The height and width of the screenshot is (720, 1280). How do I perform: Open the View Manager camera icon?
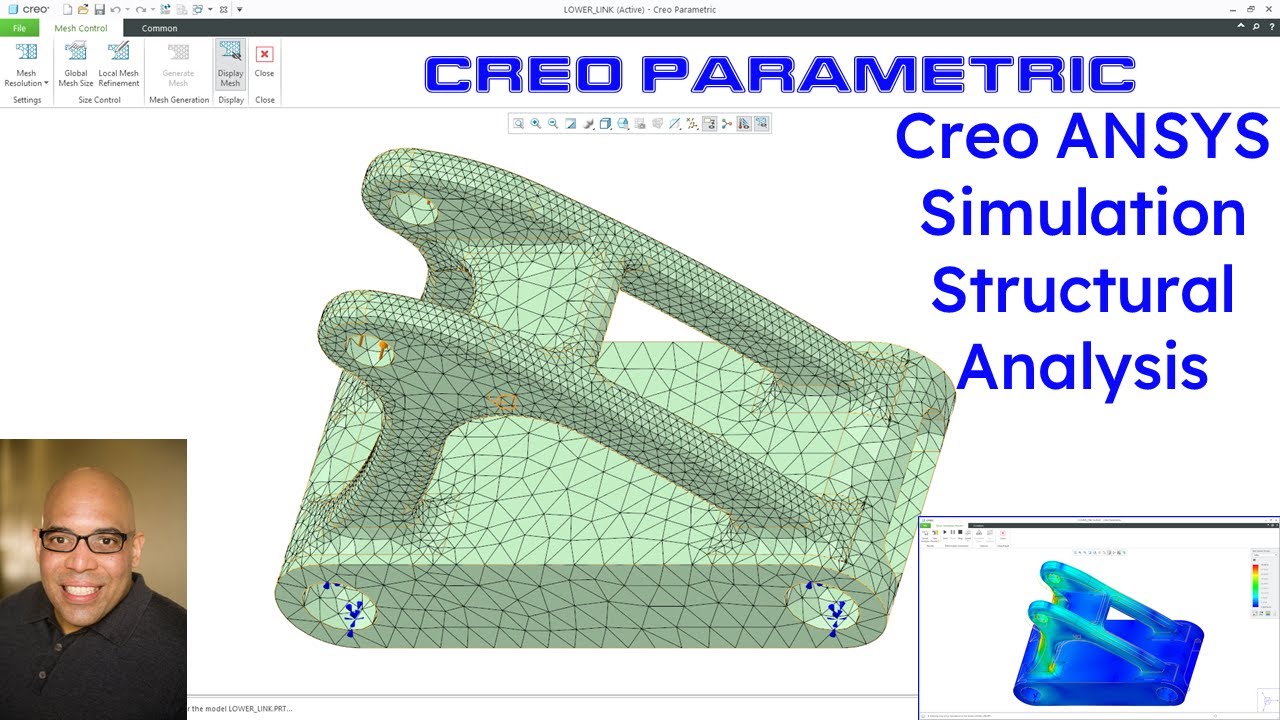tap(640, 124)
